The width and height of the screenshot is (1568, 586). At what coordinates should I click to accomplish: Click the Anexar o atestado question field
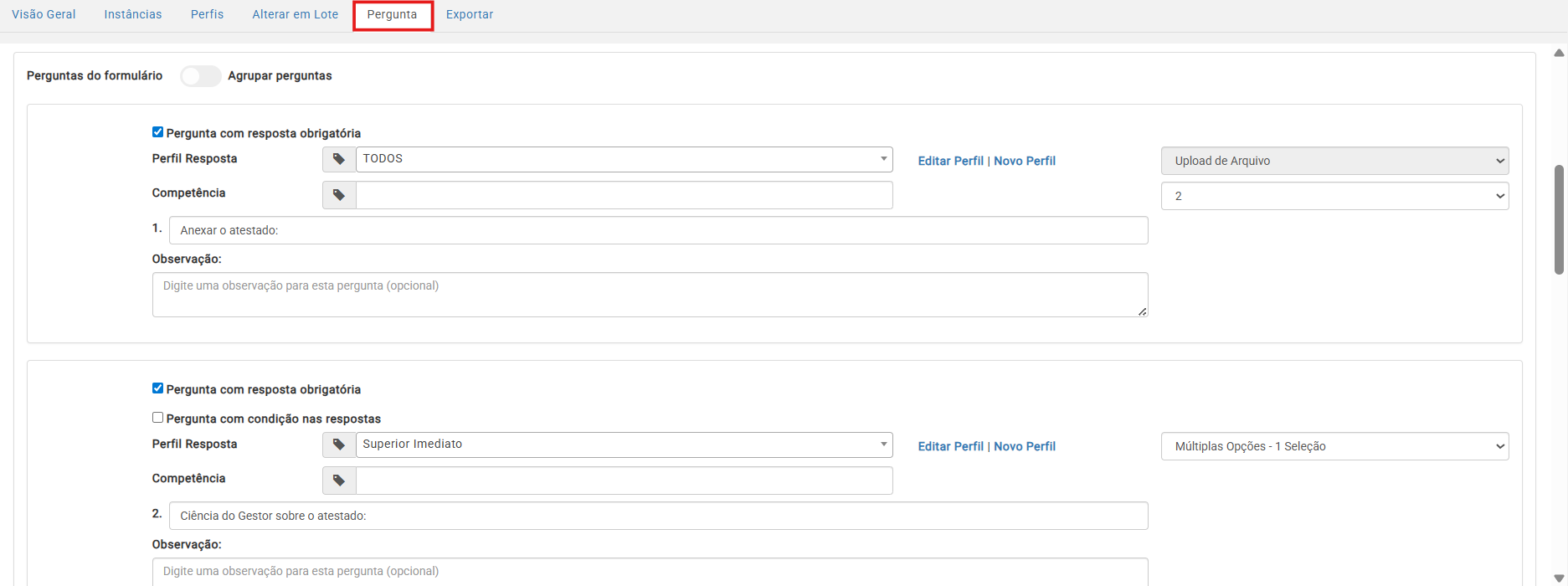(x=658, y=230)
